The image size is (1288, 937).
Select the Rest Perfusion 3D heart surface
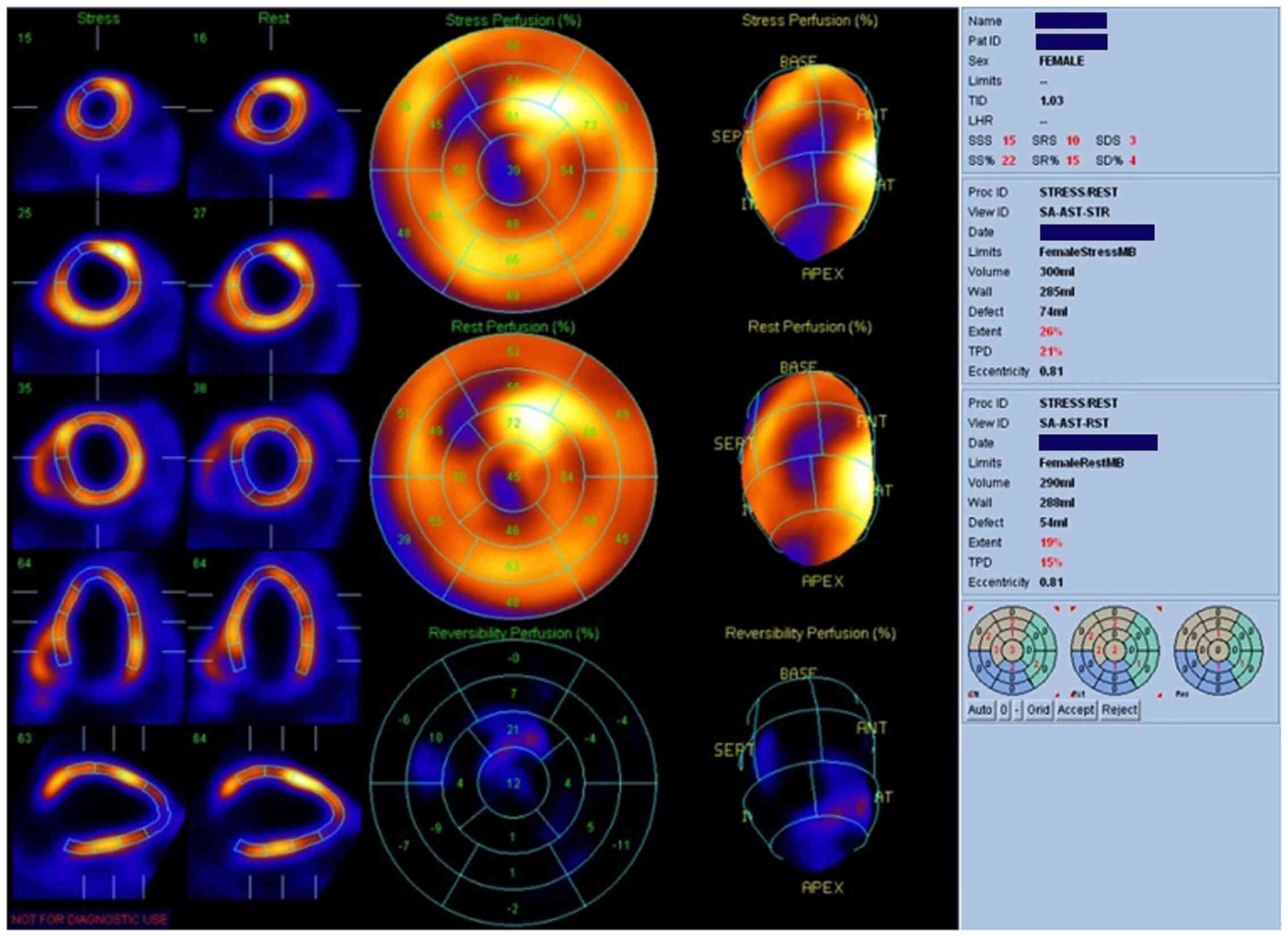[x=809, y=468]
